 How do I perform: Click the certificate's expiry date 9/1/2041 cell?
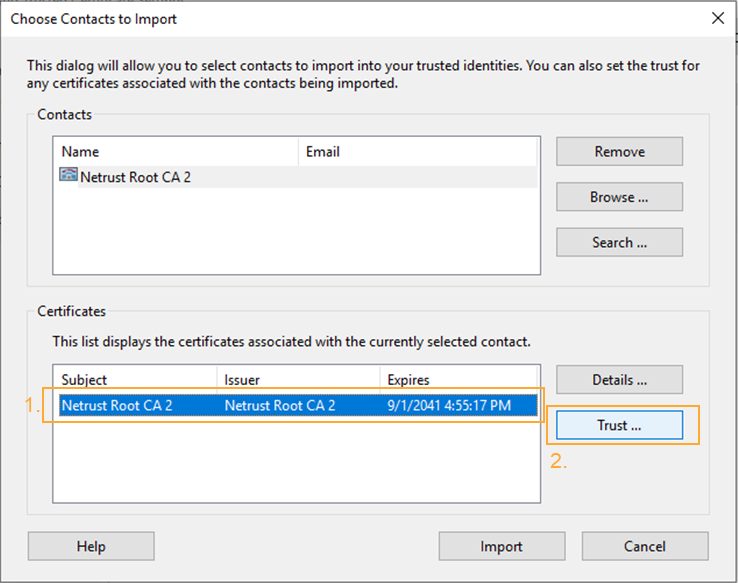click(449, 406)
